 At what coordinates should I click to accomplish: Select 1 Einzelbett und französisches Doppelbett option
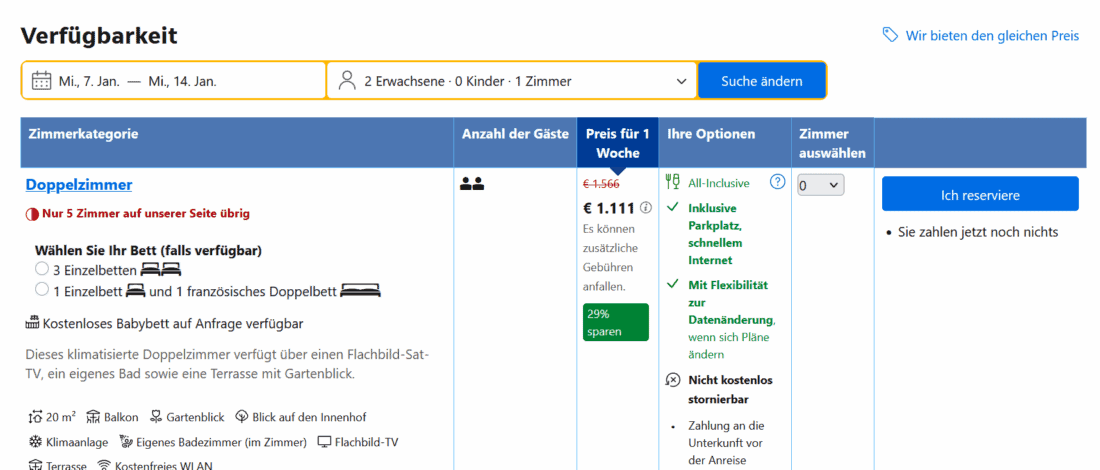coord(42,290)
